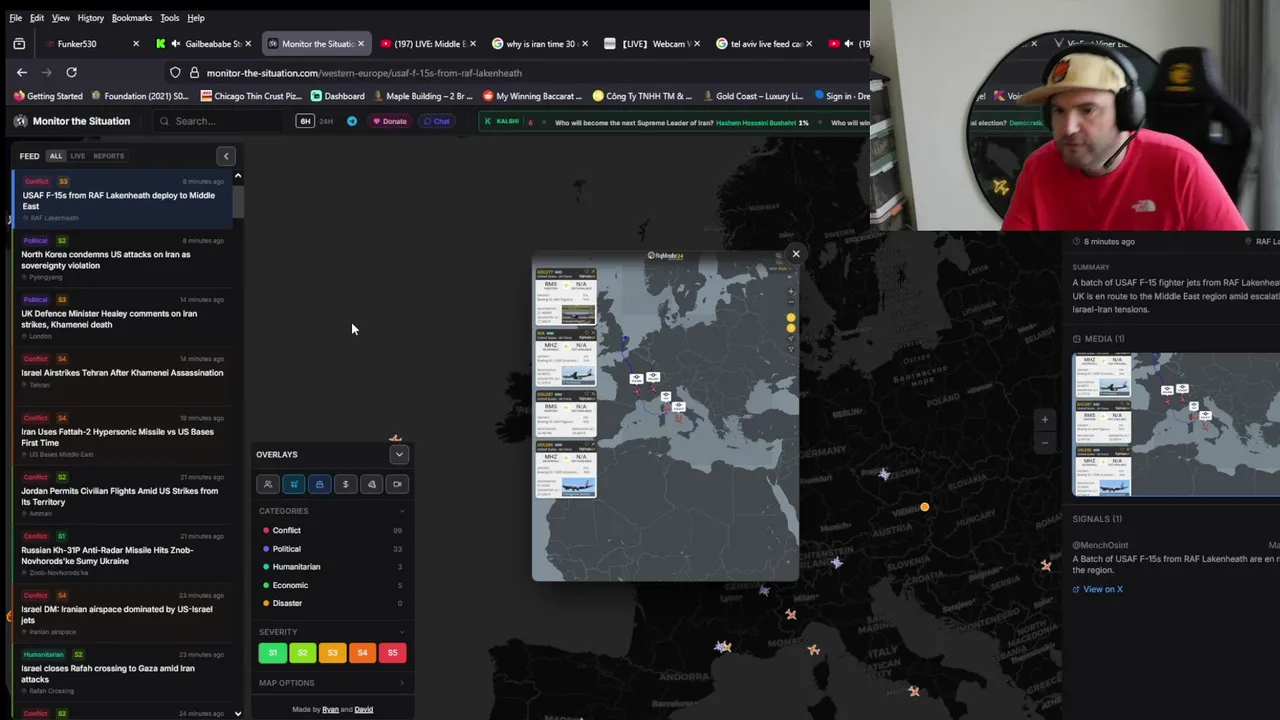Screen dimensions: 1280x720
Task: Zoom in the map with plus button
Action: click(1045, 420)
